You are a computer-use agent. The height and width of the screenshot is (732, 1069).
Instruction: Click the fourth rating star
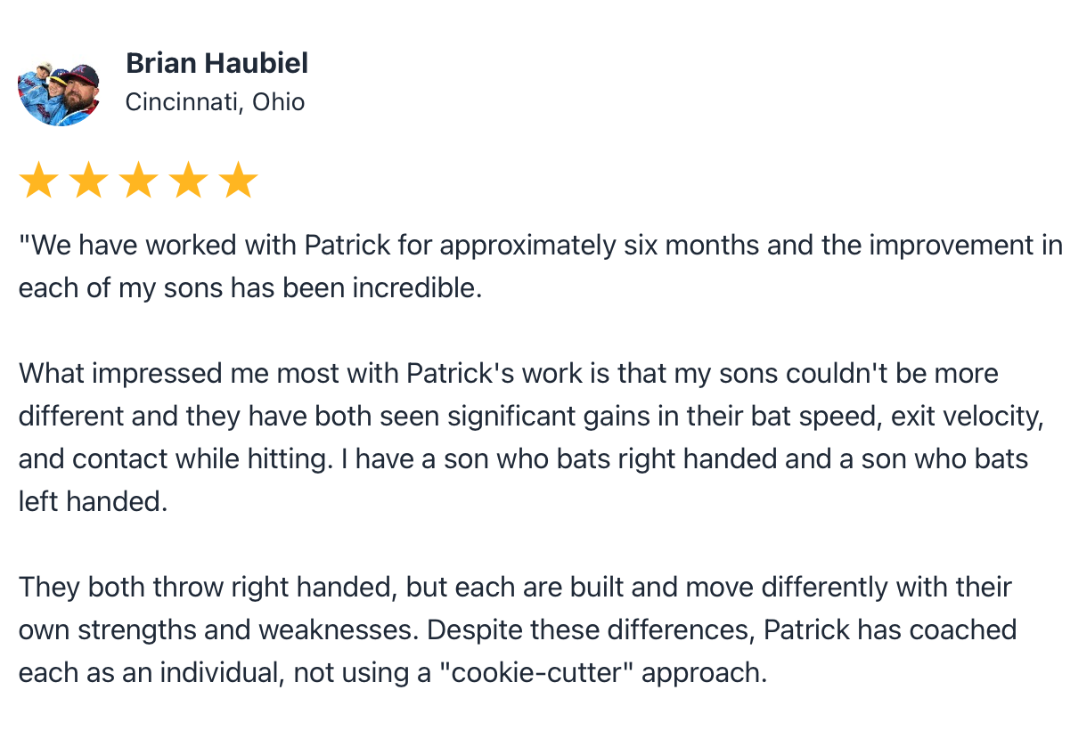[x=188, y=182]
